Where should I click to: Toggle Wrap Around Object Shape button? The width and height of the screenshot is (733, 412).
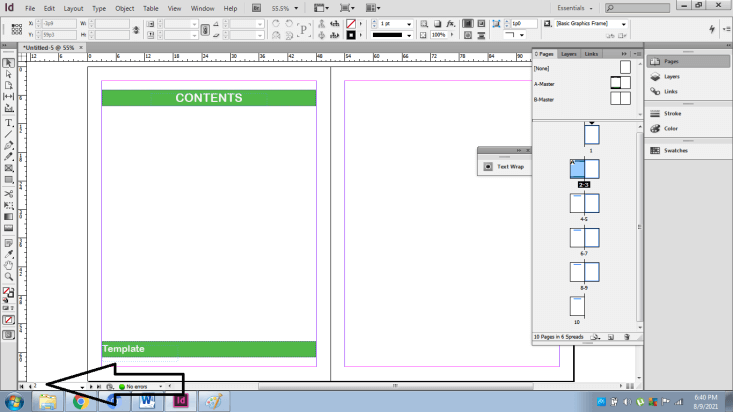click(x=467, y=35)
